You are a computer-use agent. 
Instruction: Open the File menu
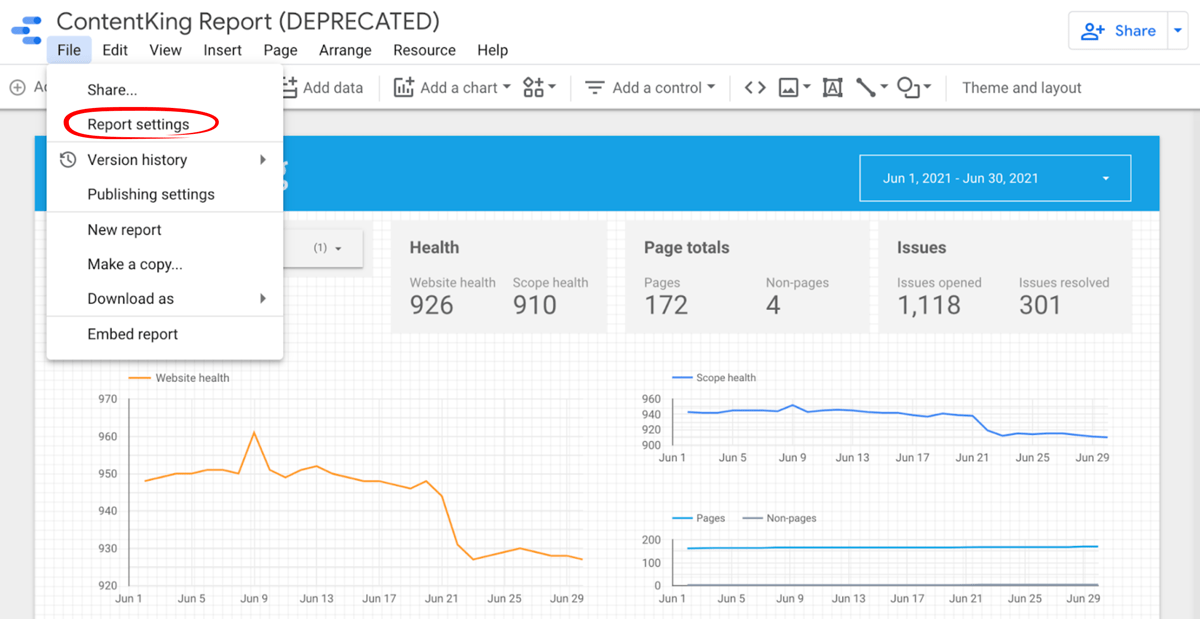[x=69, y=50]
